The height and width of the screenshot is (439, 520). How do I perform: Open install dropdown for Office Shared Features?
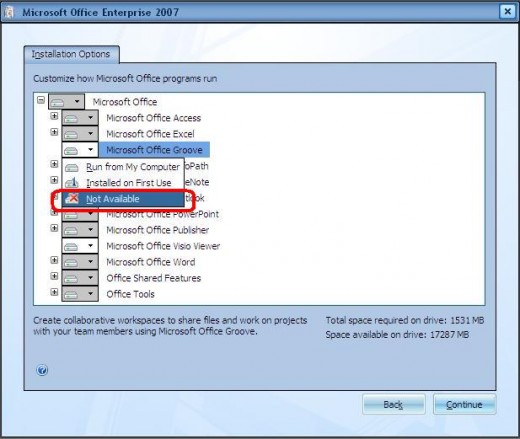pos(80,278)
